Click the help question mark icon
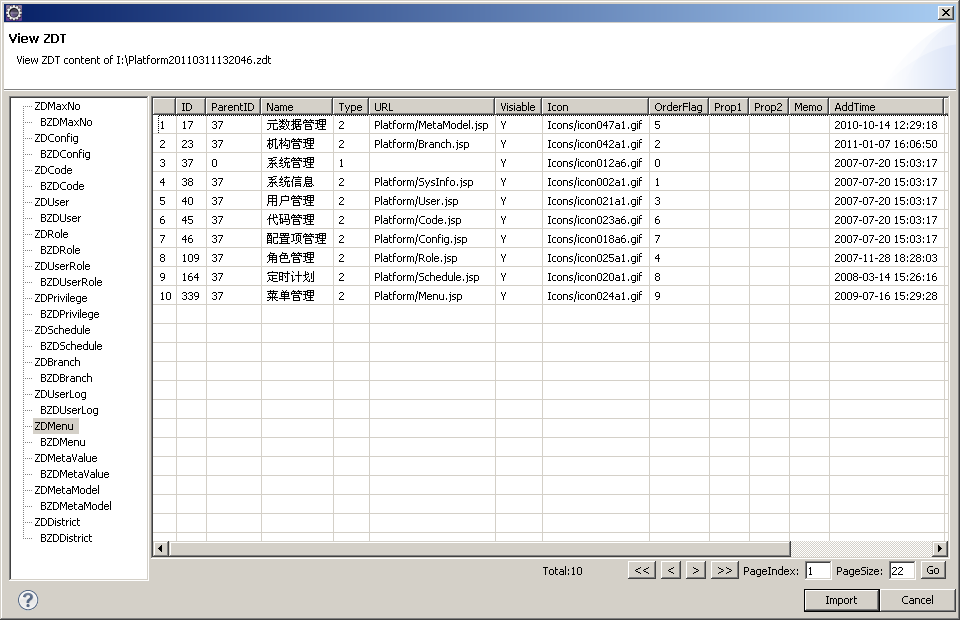 click(28, 600)
